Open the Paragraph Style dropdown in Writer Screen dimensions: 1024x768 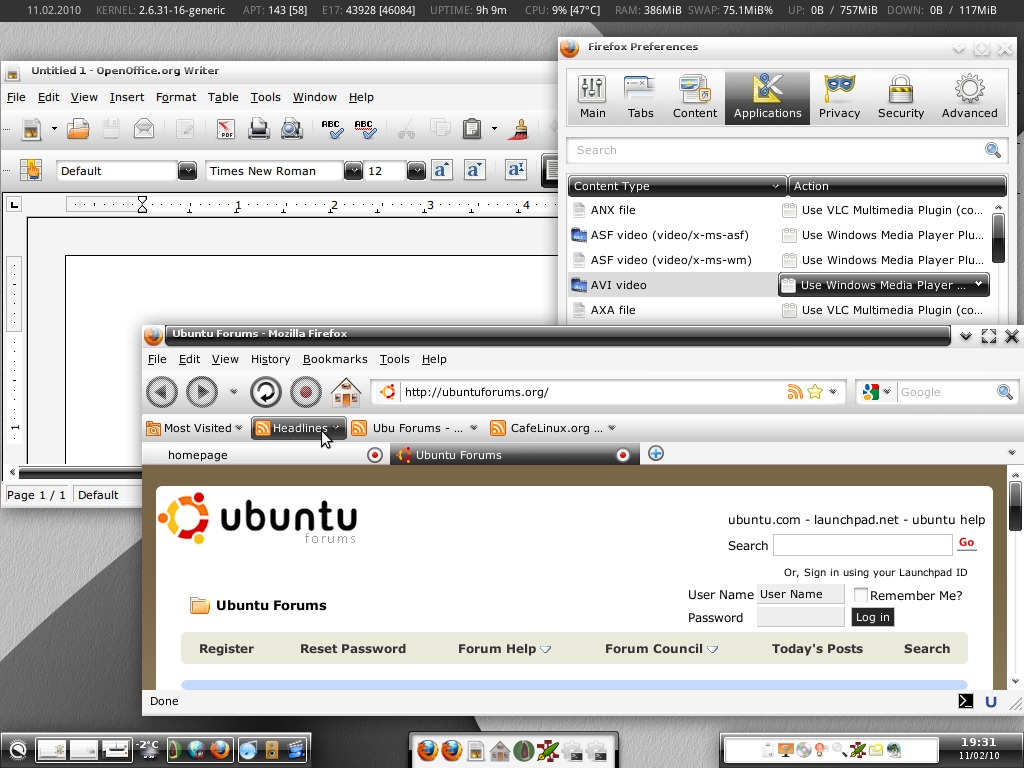click(x=187, y=171)
